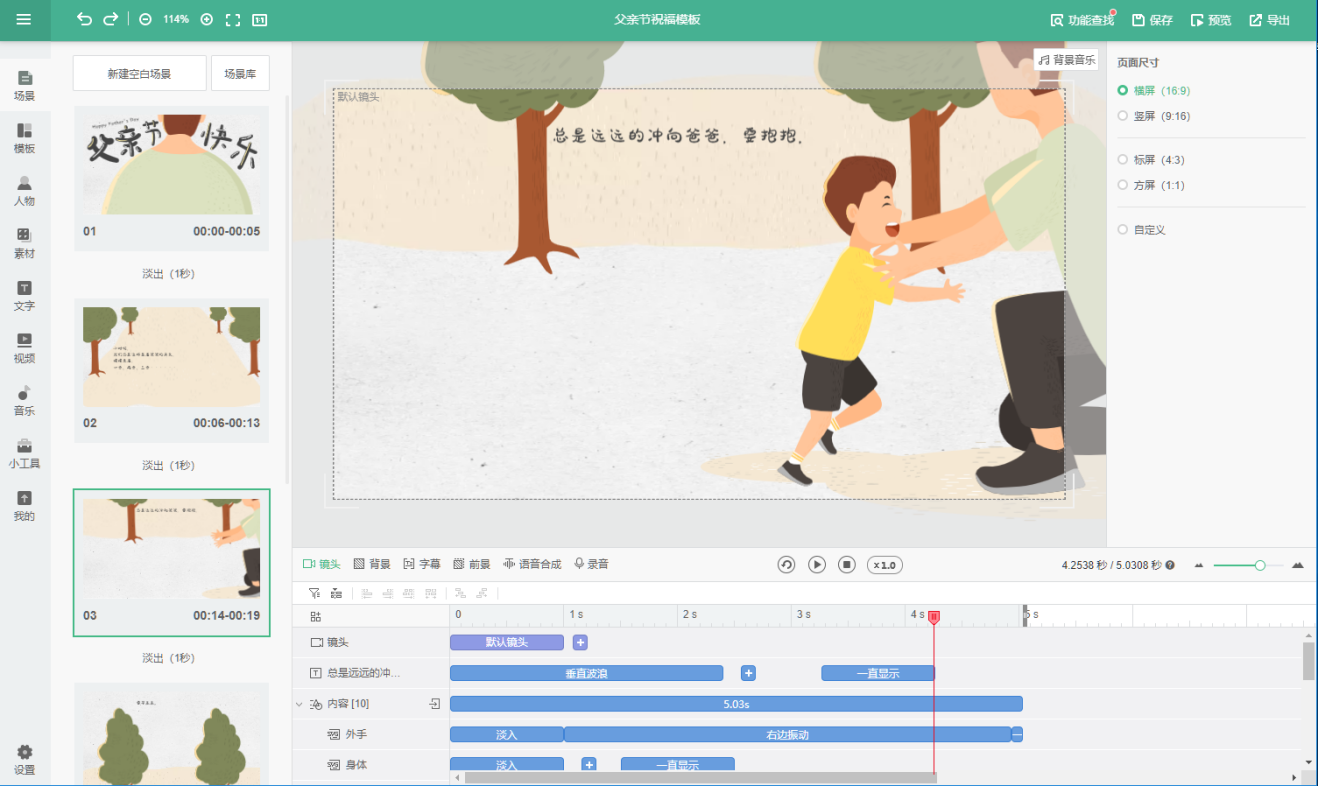Add animation plus after 垂直波浪

pyautogui.click(x=748, y=673)
